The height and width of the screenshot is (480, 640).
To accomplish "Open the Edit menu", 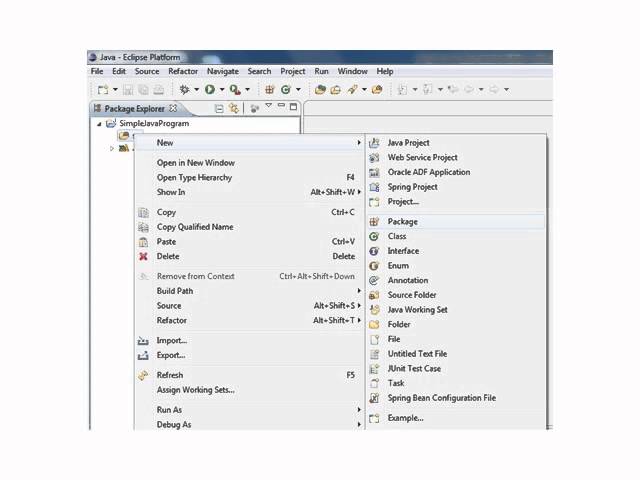I will [119, 71].
